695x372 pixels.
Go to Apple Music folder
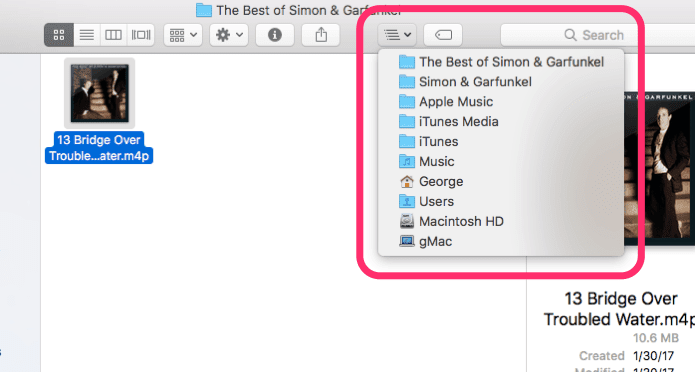pyautogui.click(x=501, y=102)
